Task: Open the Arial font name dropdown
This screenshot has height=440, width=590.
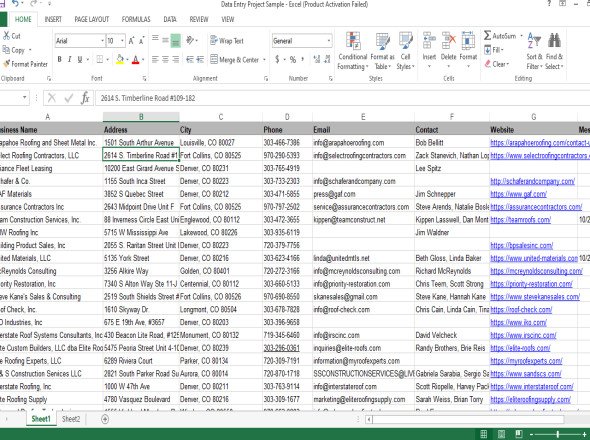Action: 102,41
